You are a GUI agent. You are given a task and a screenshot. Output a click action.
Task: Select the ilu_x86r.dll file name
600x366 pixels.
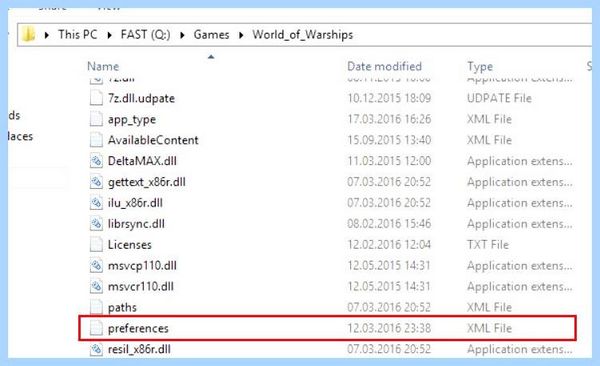135,203
